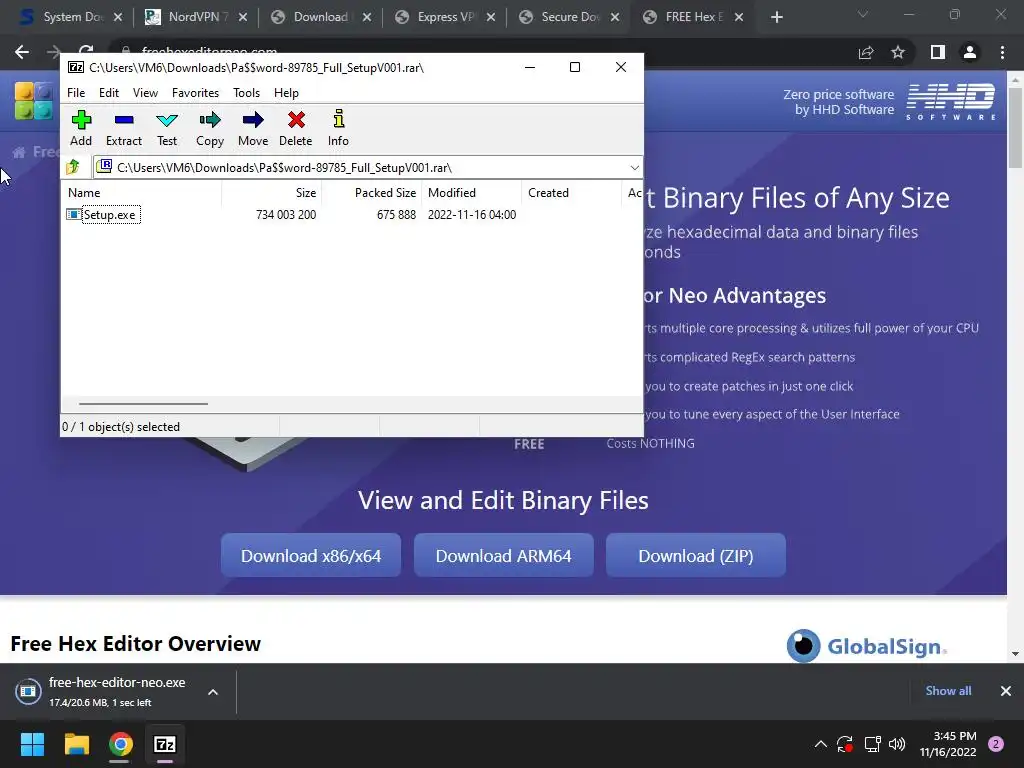Viewport: 1024px width, 768px height.
Task: Click the 7-Zip archive path field
Action: 368,168
